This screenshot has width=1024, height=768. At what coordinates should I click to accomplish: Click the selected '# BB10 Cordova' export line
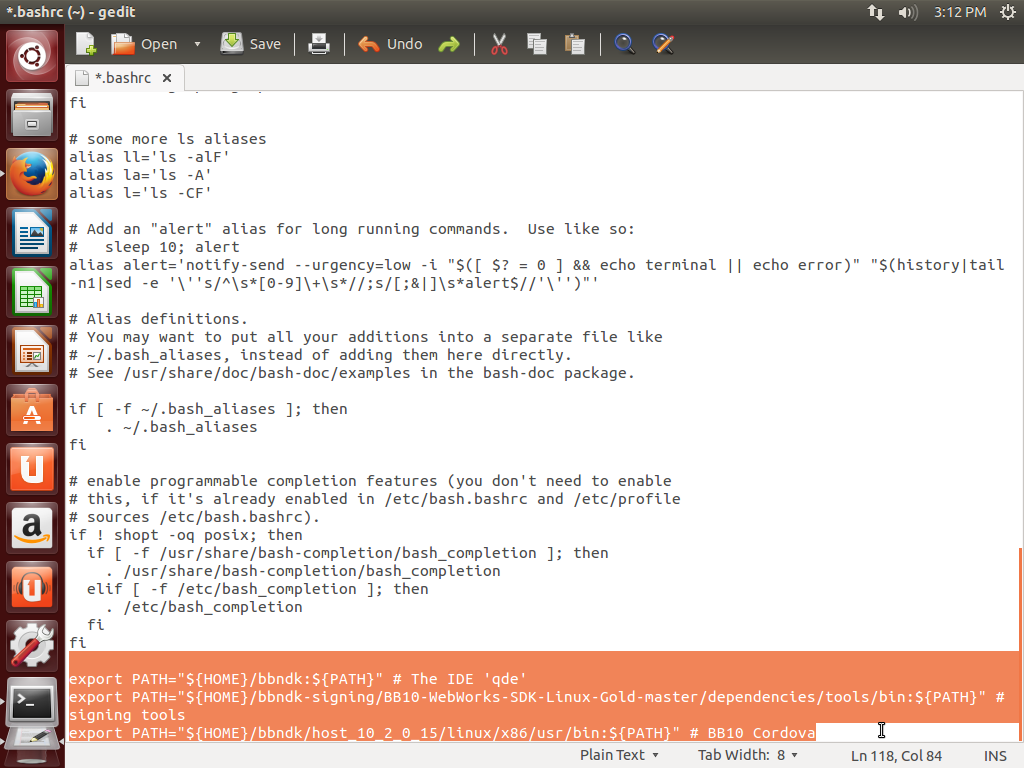[x=442, y=733]
